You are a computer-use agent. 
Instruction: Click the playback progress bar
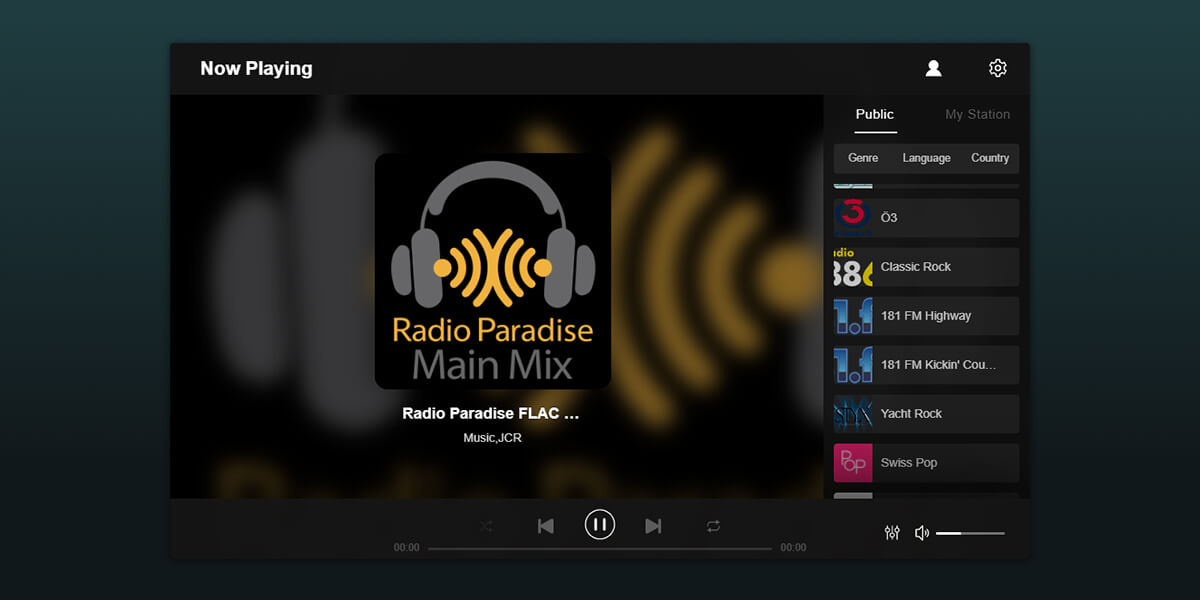tap(600, 548)
